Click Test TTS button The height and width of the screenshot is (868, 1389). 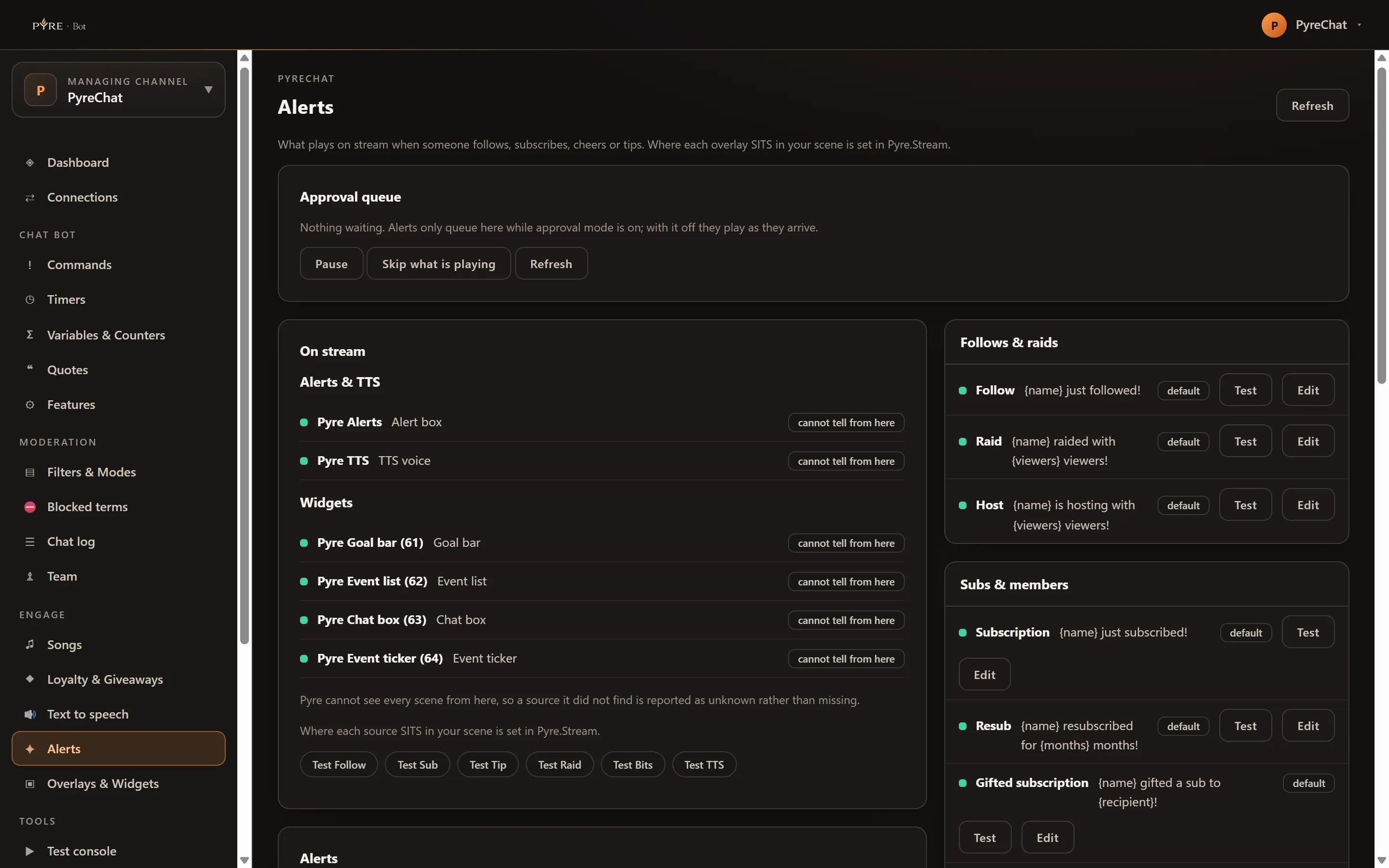point(704,765)
